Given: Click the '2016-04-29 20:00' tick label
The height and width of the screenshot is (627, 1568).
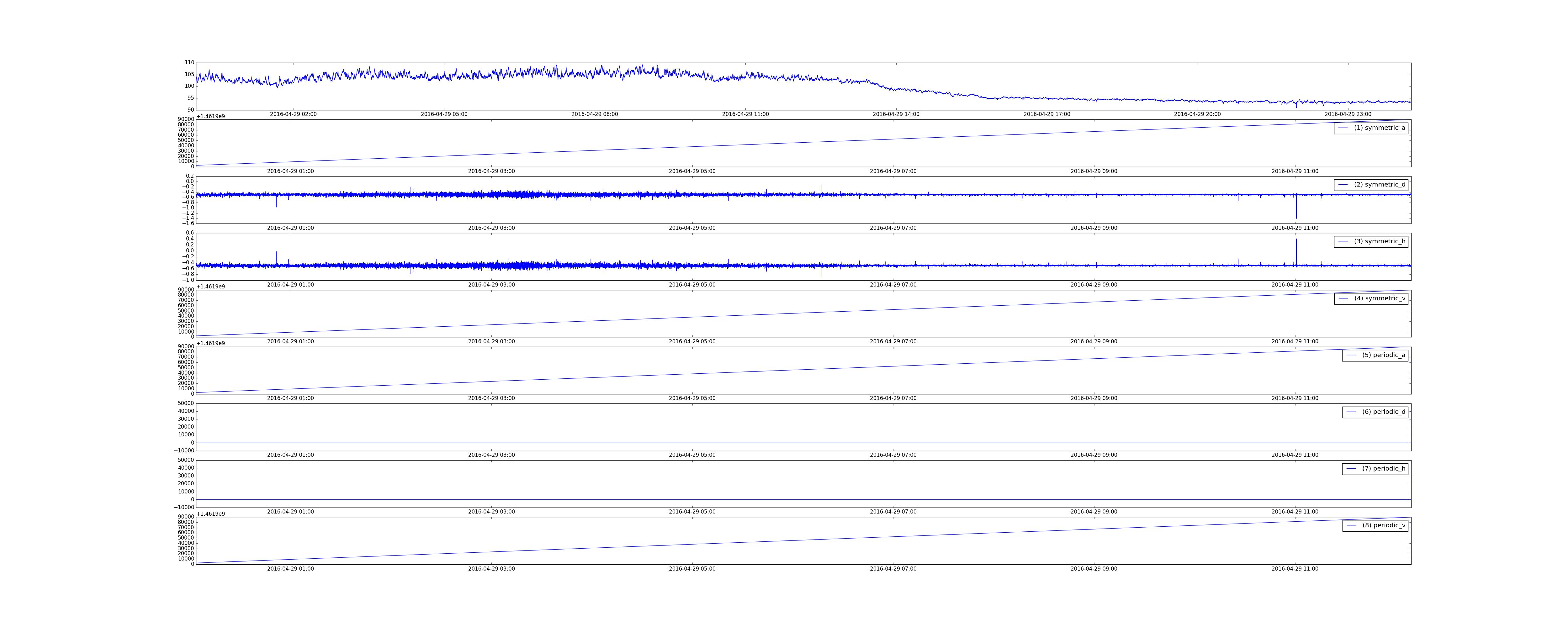Looking at the screenshot, I should click(1197, 114).
